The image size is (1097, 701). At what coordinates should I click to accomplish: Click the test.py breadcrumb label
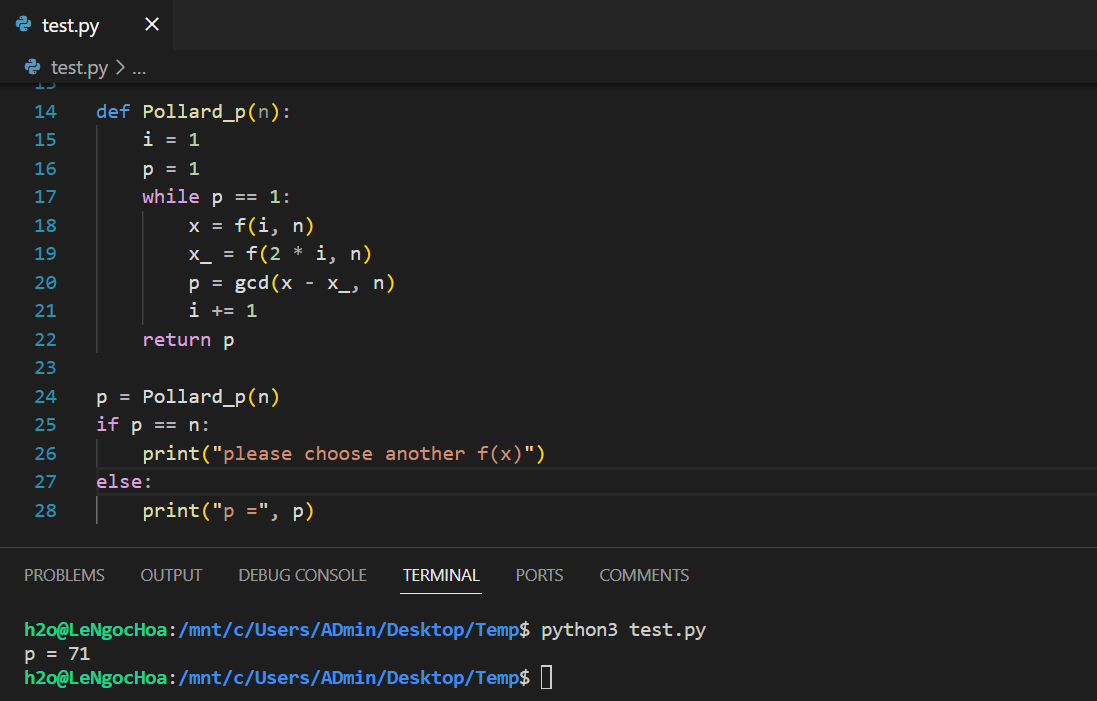click(79, 68)
